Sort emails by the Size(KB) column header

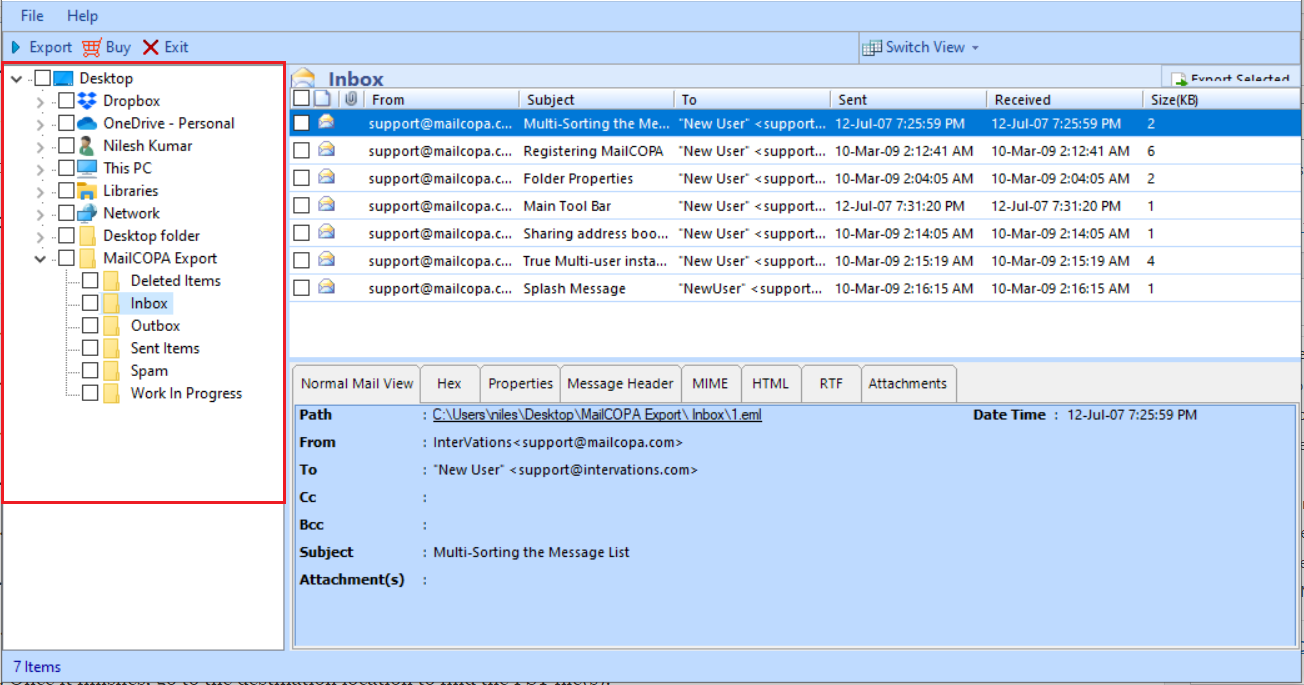click(x=1221, y=99)
